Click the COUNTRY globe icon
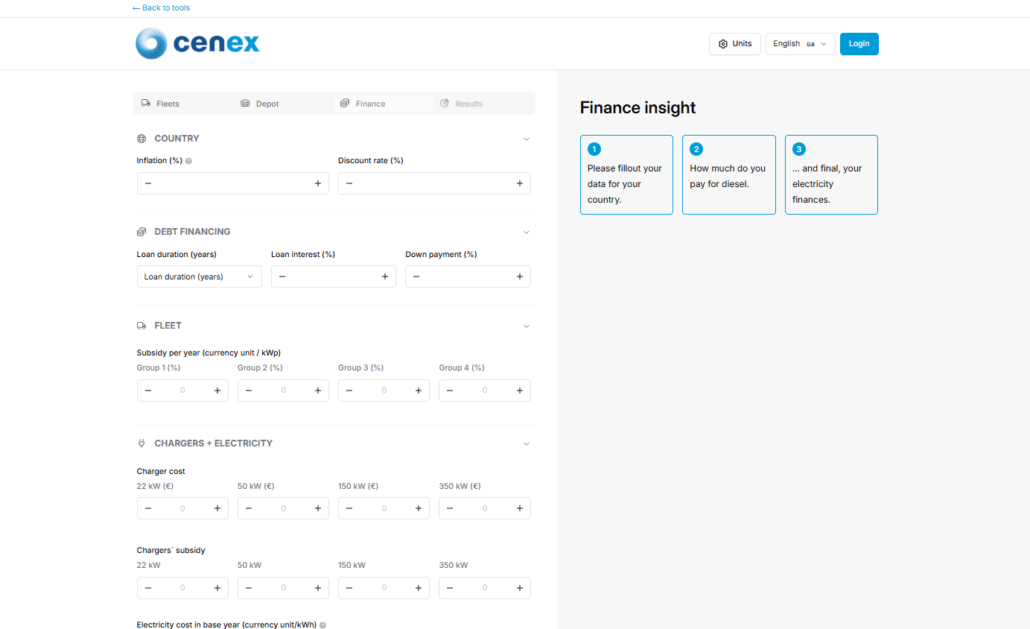 pos(141,139)
